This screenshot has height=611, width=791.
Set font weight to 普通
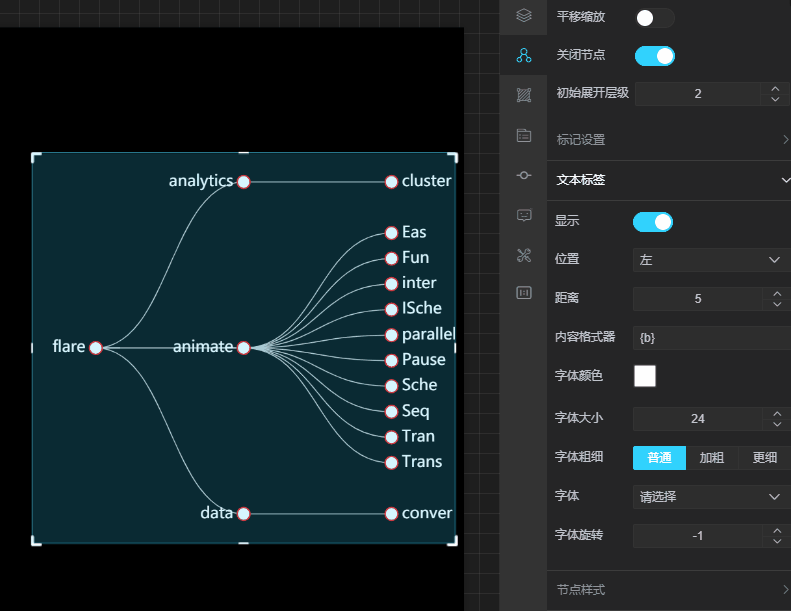(x=659, y=458)
